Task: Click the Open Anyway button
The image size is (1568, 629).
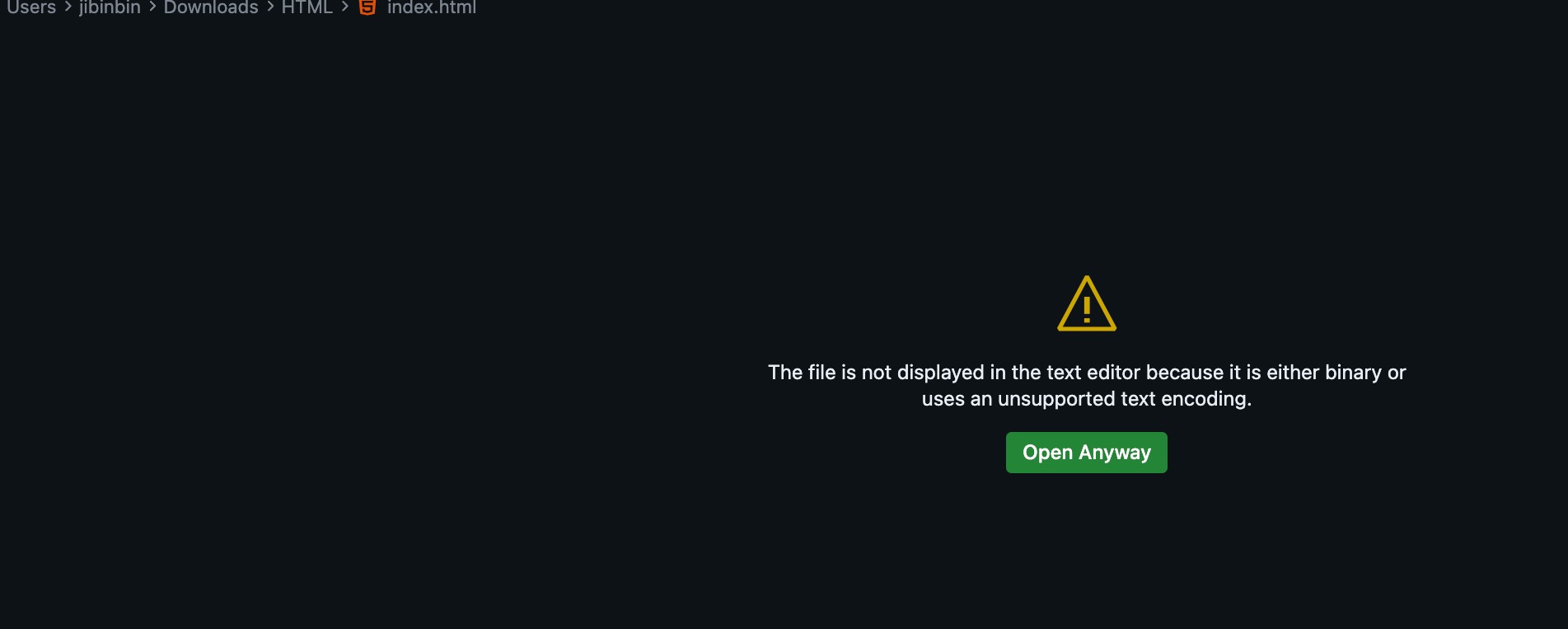Action: 1086,453
